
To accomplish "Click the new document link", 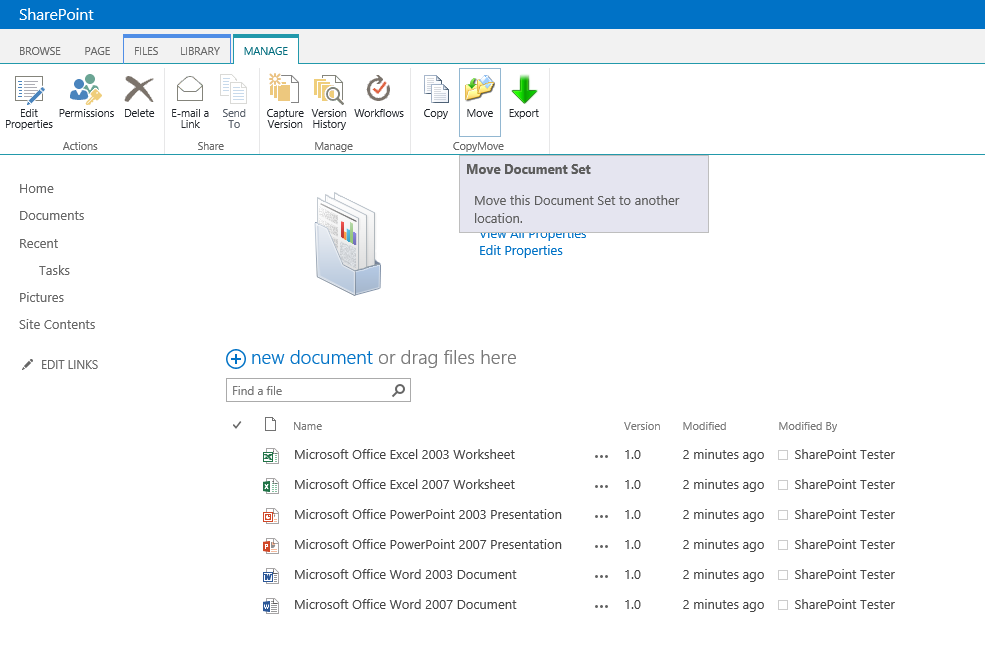I will click(x=312, y=357).
